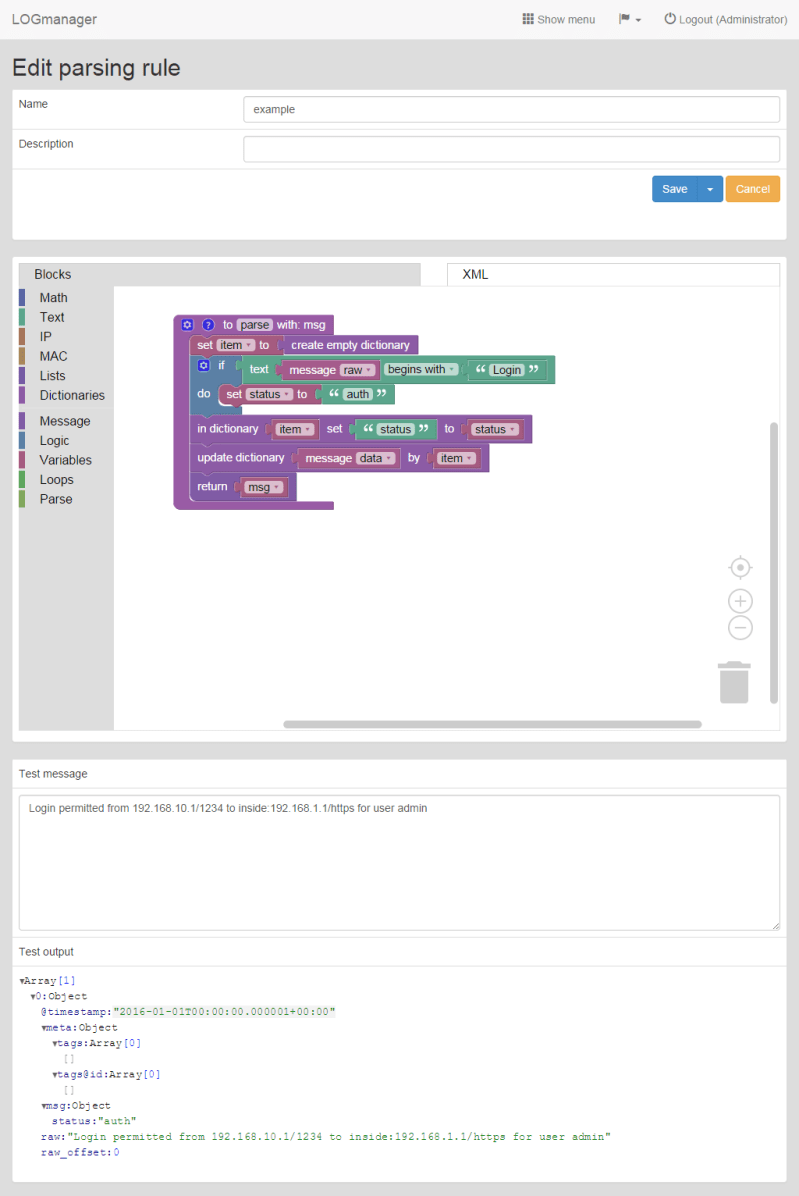799x1196 pixels.
Task: Collapse the 0:Object node
Action: (x=33, y=996)
